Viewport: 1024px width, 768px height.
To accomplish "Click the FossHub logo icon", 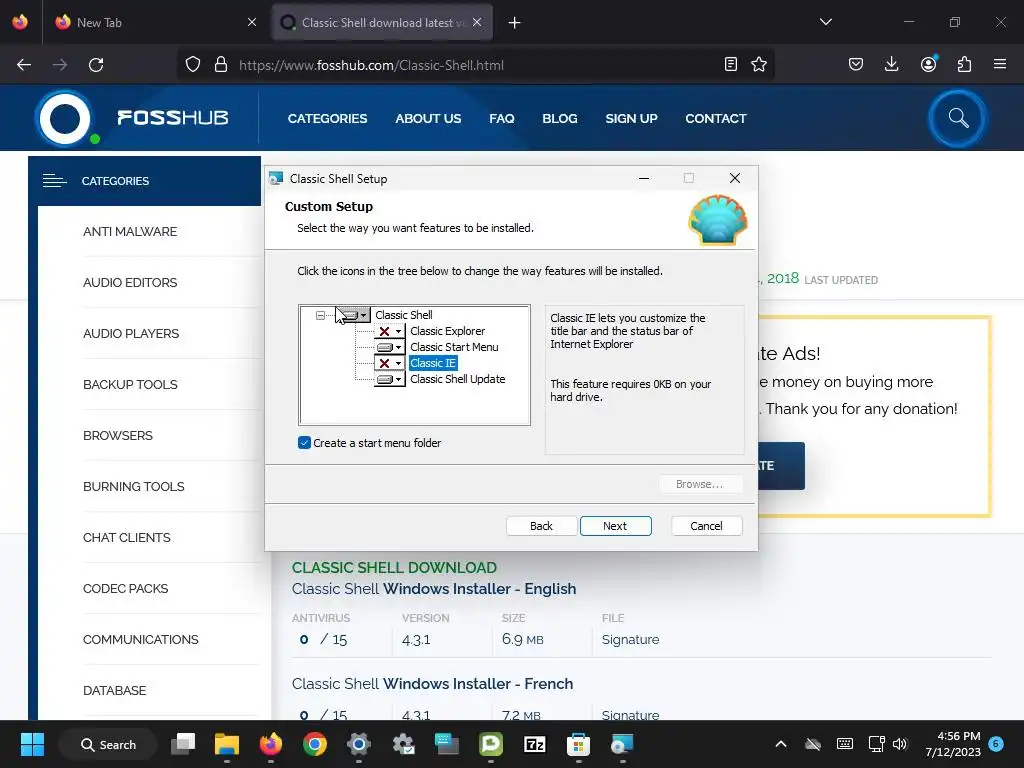I will [65, 119].
